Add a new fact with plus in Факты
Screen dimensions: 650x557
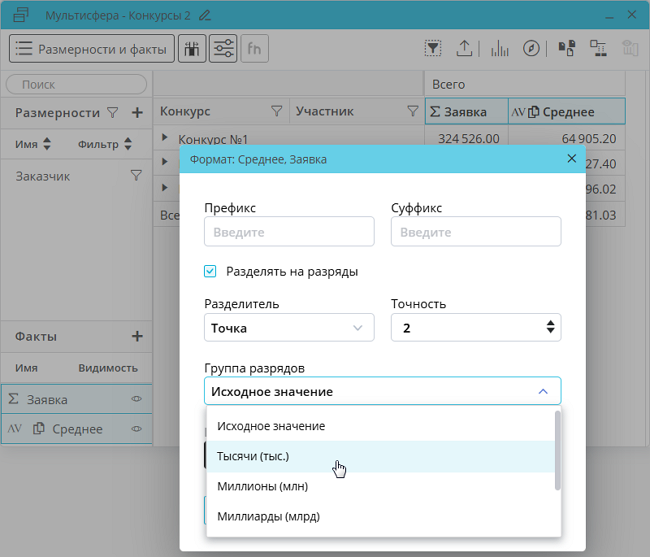click(x=137, y=337)
